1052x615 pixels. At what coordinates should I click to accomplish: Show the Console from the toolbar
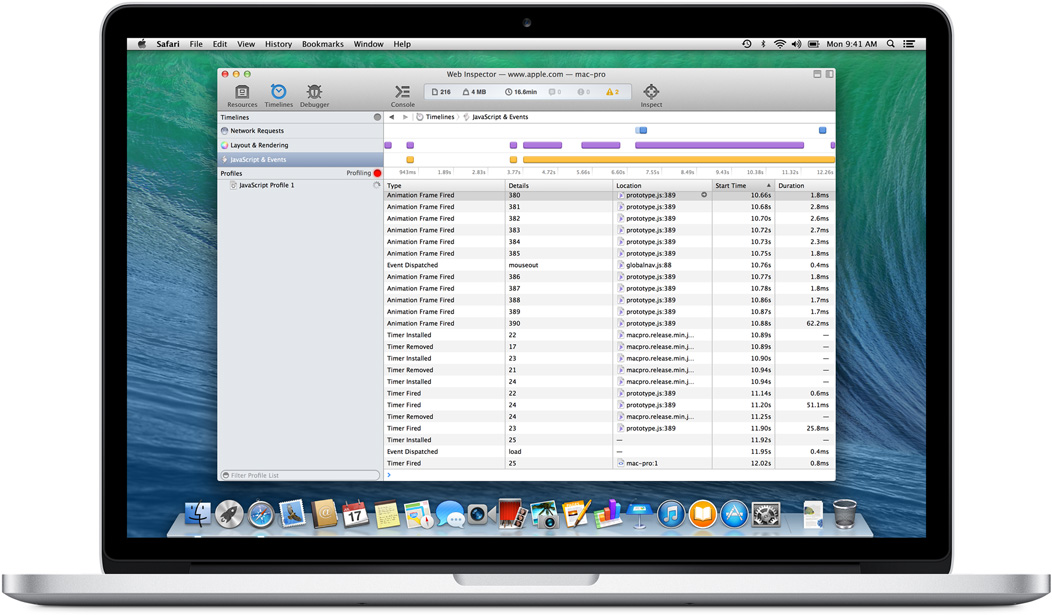(x=402, y=94)
